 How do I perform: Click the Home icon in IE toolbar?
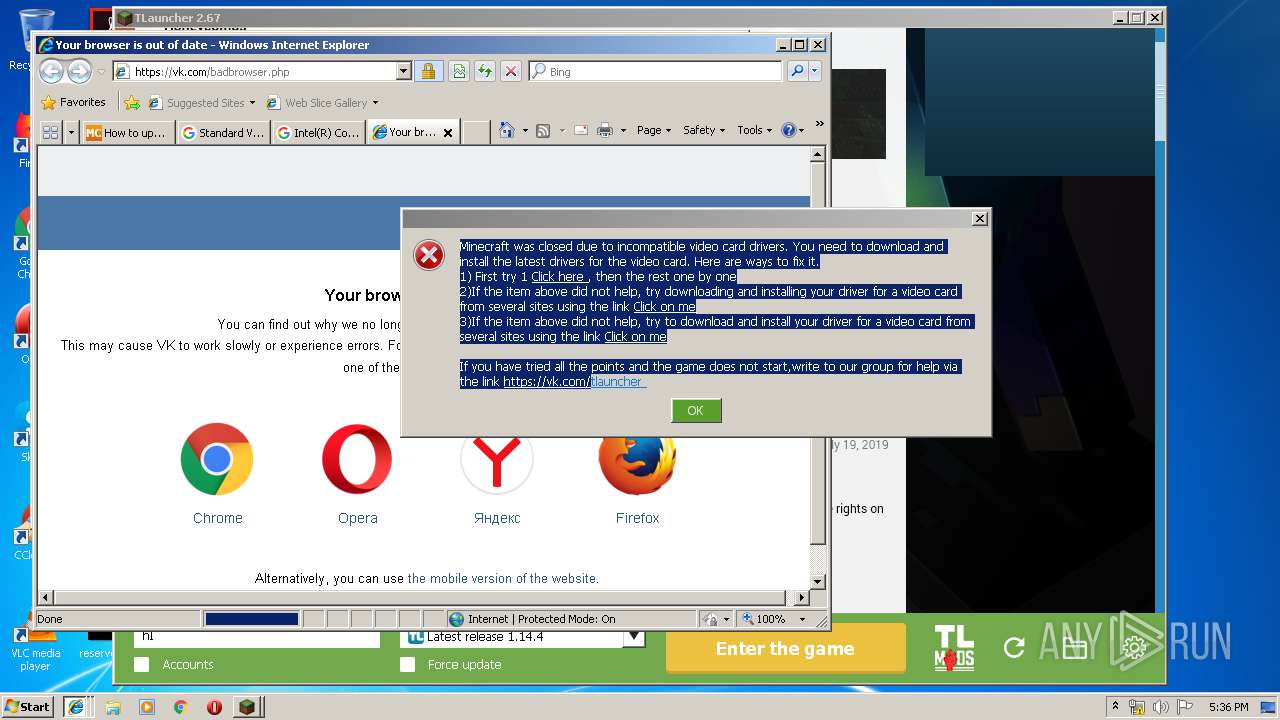[507, 130]
